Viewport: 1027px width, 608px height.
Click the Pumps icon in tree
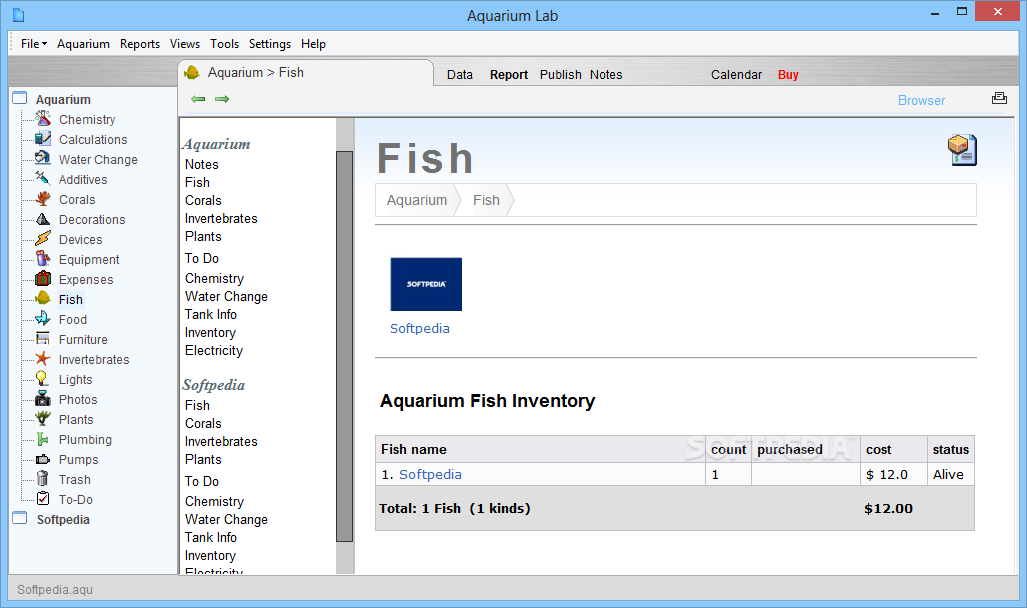43,459
